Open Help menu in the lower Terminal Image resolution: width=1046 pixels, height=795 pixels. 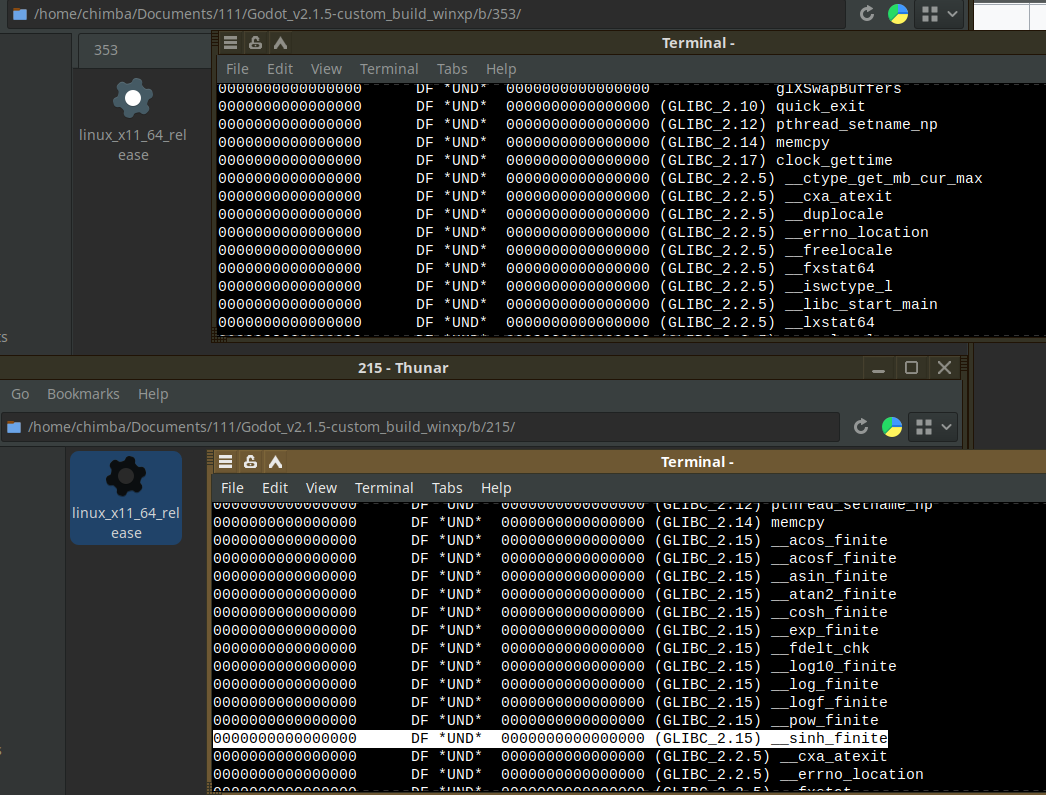coord(496,488)
